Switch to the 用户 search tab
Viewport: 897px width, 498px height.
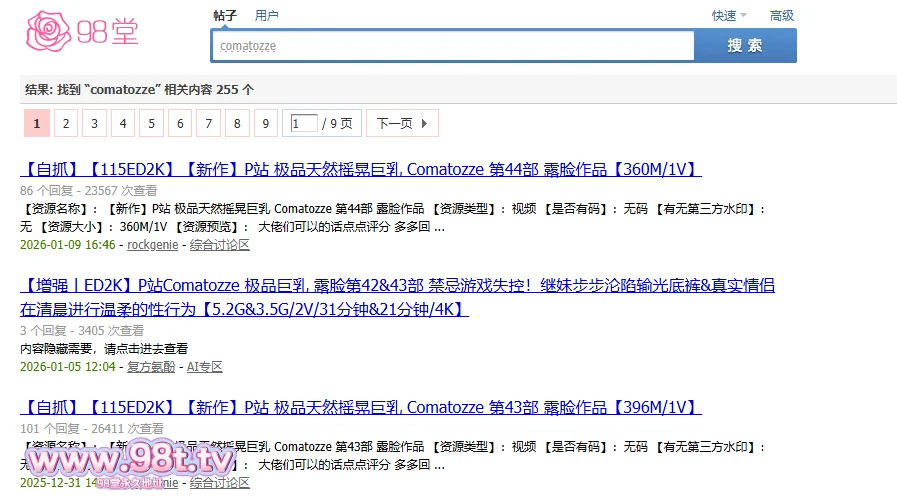click(266, 16)
